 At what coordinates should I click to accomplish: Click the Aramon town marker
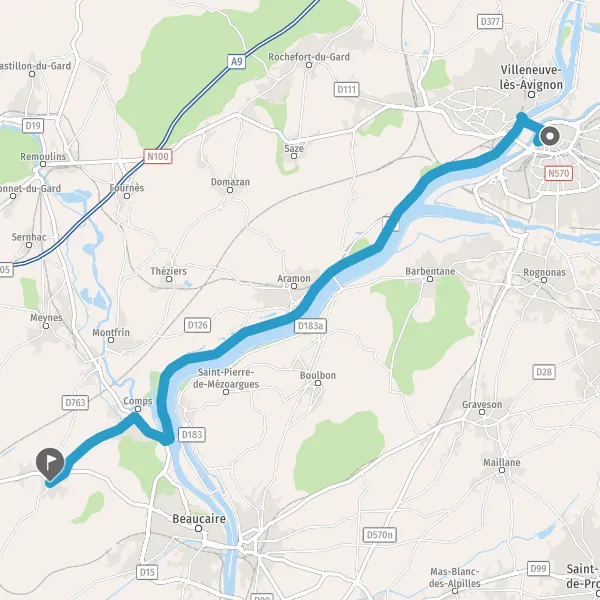pos(294,286)
